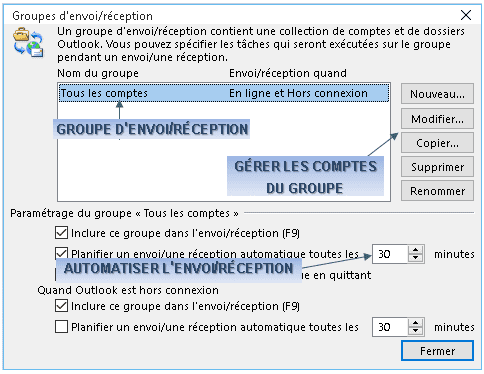Click the Copier... button
Screen dimensions: 484x374
point(437,143)
